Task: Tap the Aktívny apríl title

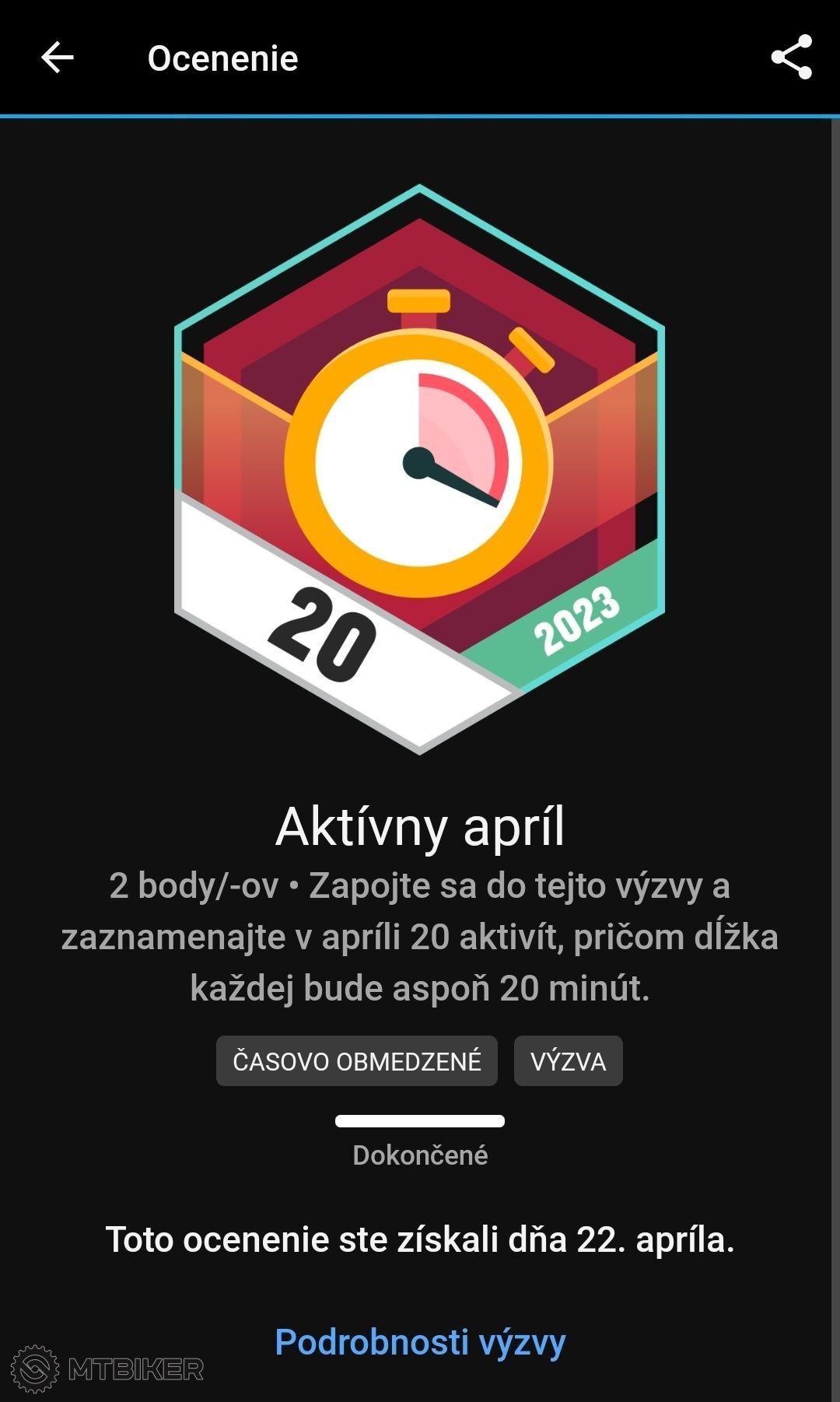Action: tap(420, 826)
